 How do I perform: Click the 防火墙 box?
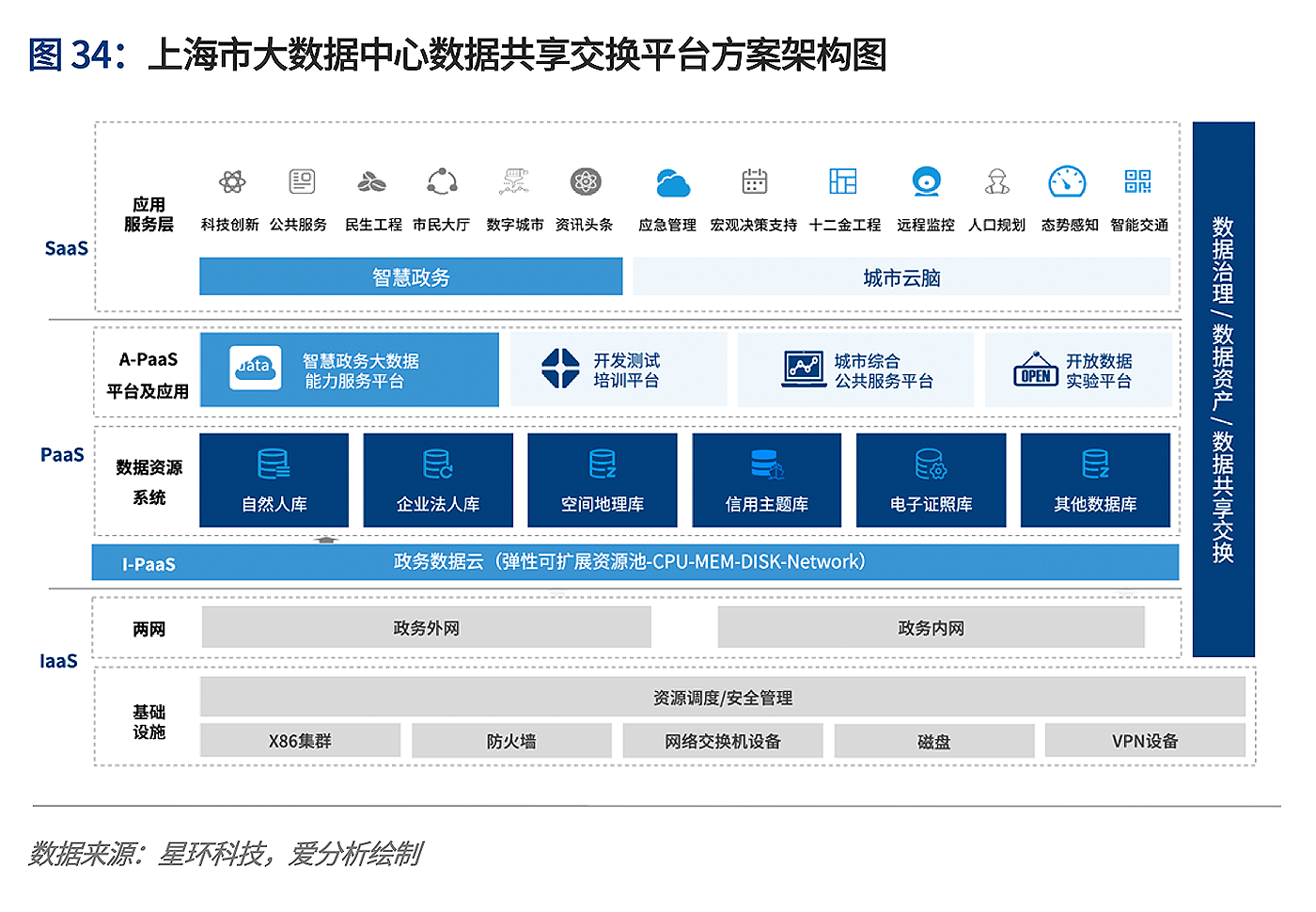click(x=511, y=741)
